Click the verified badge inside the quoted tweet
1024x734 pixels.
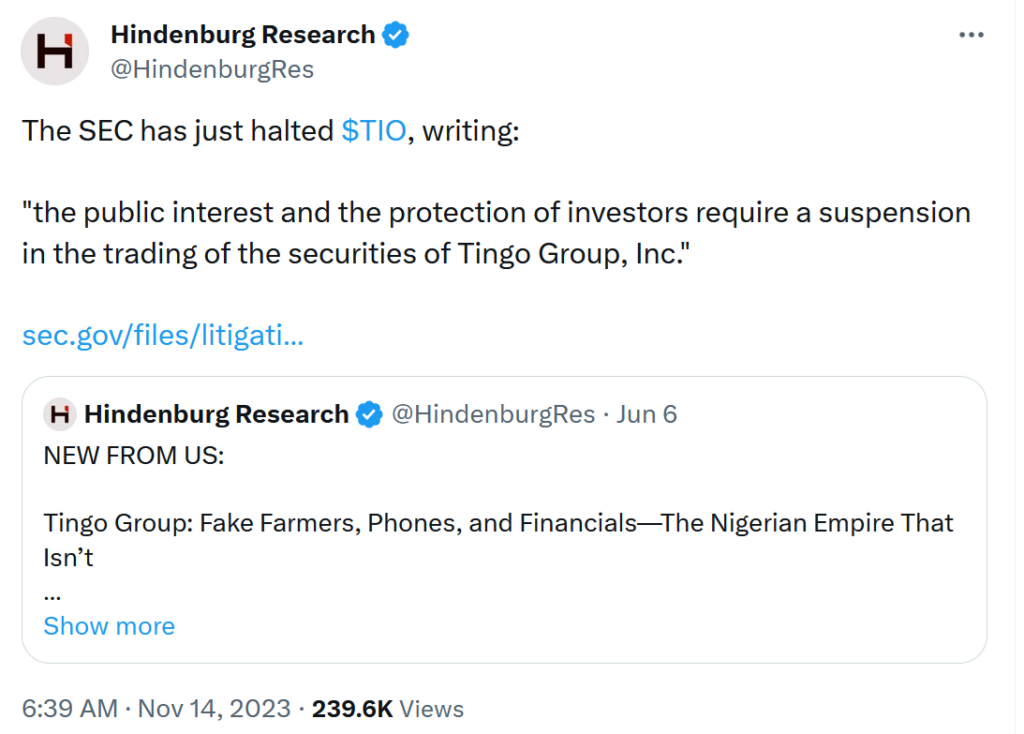[x=369, y=414]
